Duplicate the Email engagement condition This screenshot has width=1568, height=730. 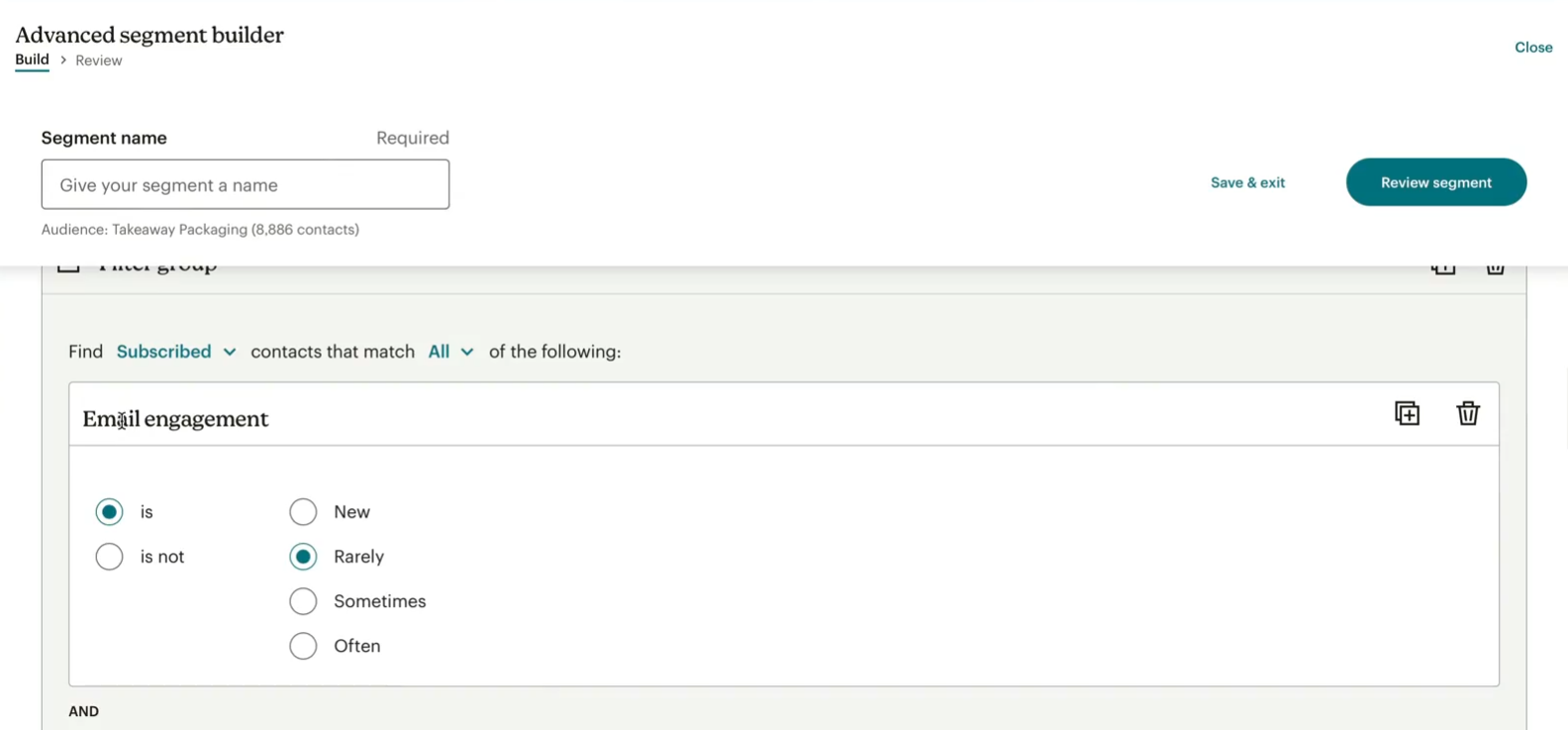coord(1407,413)
